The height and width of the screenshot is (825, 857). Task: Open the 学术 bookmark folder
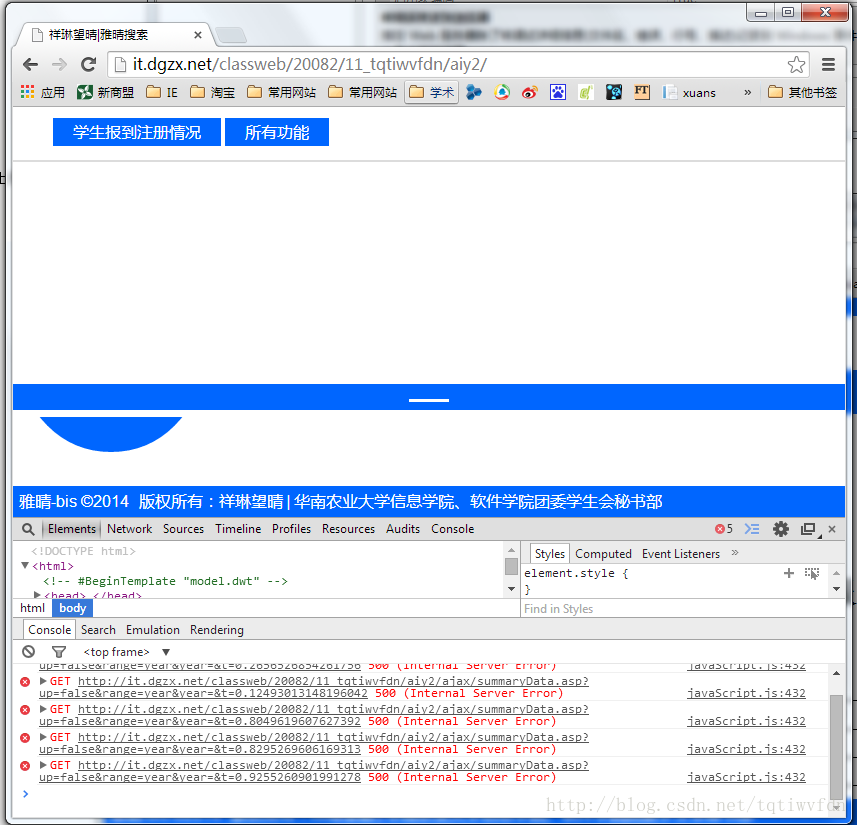(431, 92)
